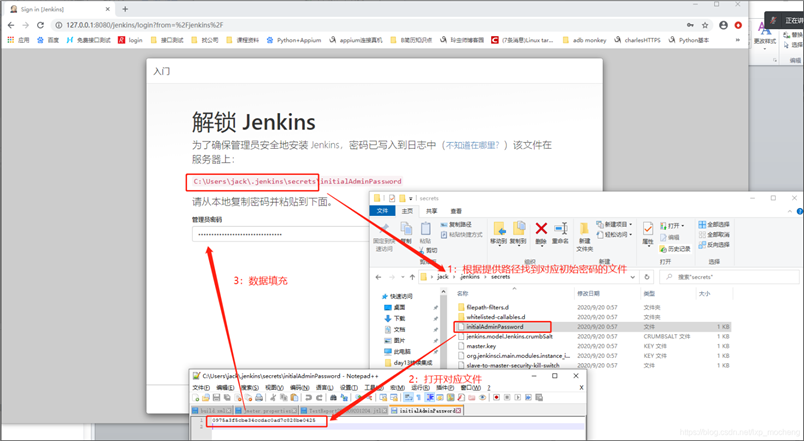Screen dimensions: 804x441
Task: Open the 文件 tab in Explorer
Action: [383, 211]
